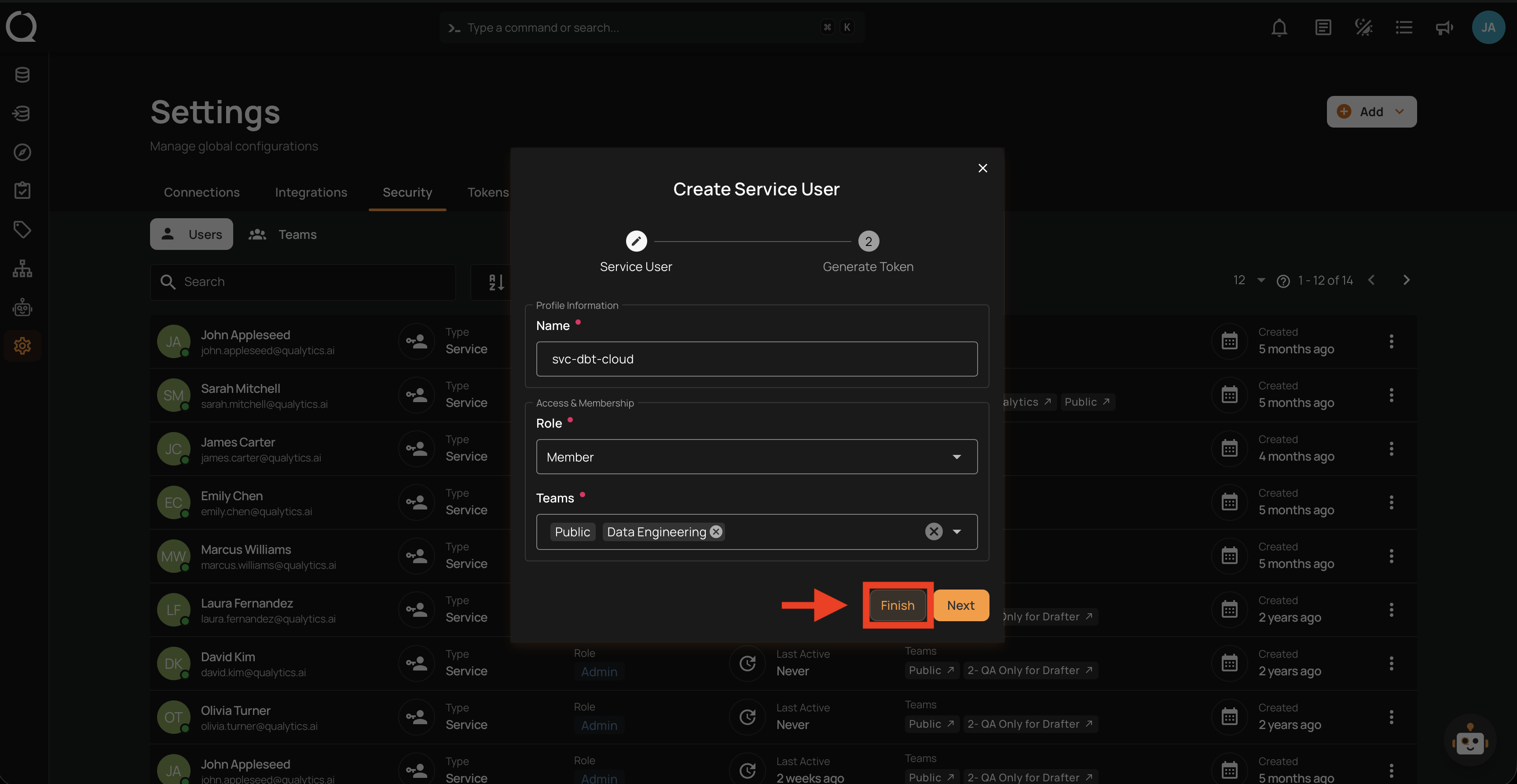
Task: Edit the Name field svc-dbt-cloud
Action: point(757,359)
